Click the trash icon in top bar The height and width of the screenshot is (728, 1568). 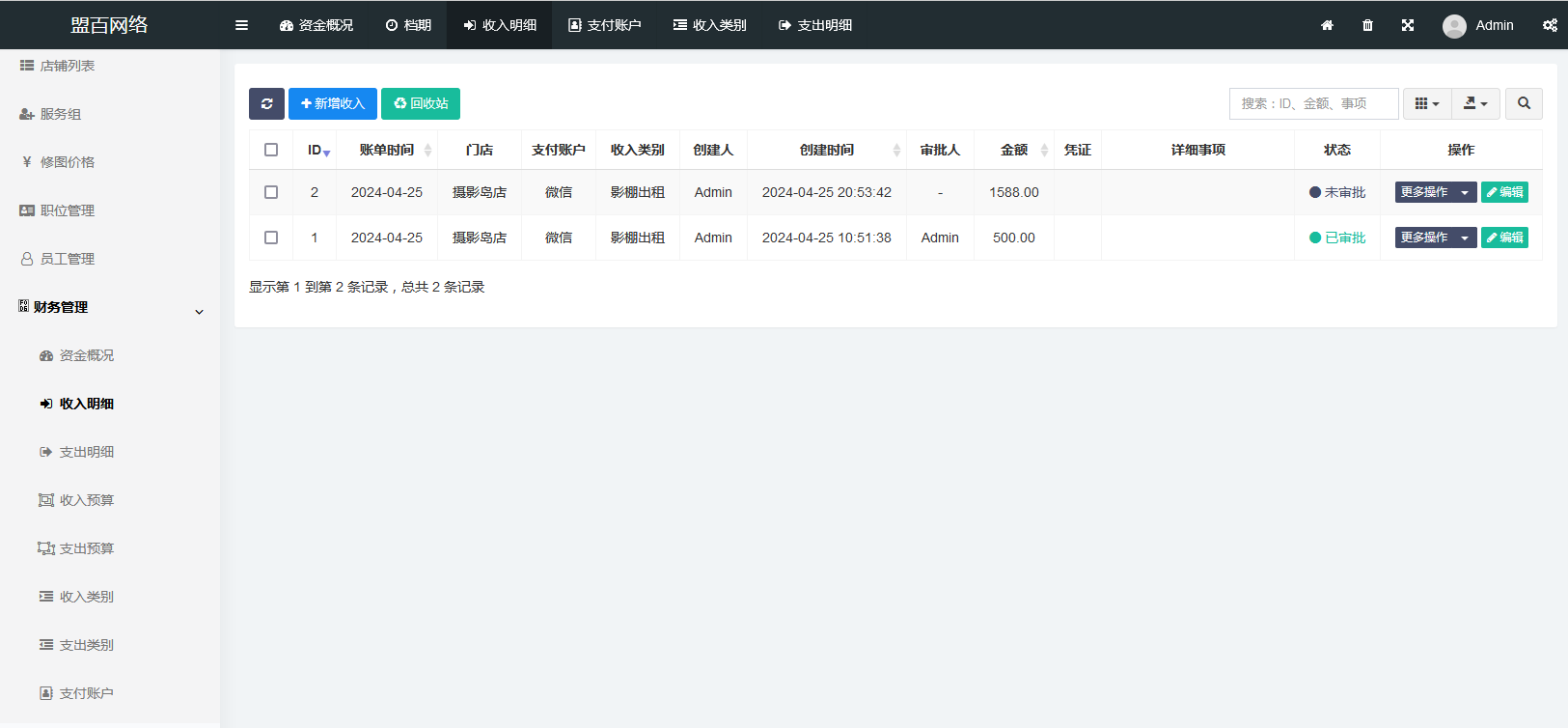[1367, 25]
